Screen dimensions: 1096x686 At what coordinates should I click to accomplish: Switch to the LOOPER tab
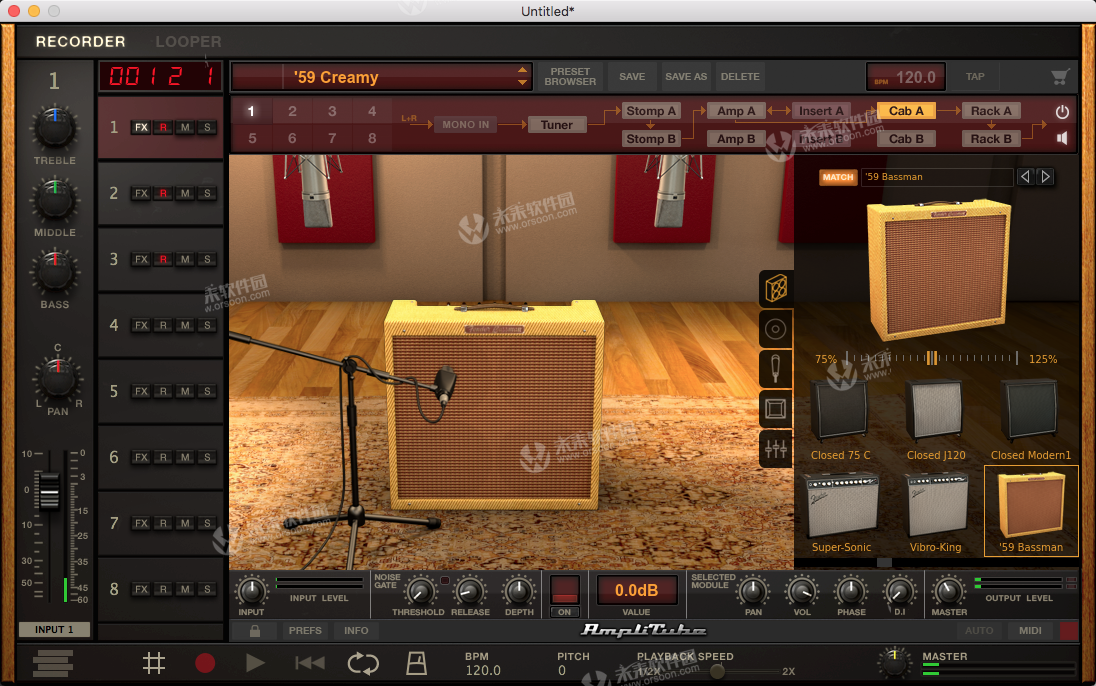[188, 42]
